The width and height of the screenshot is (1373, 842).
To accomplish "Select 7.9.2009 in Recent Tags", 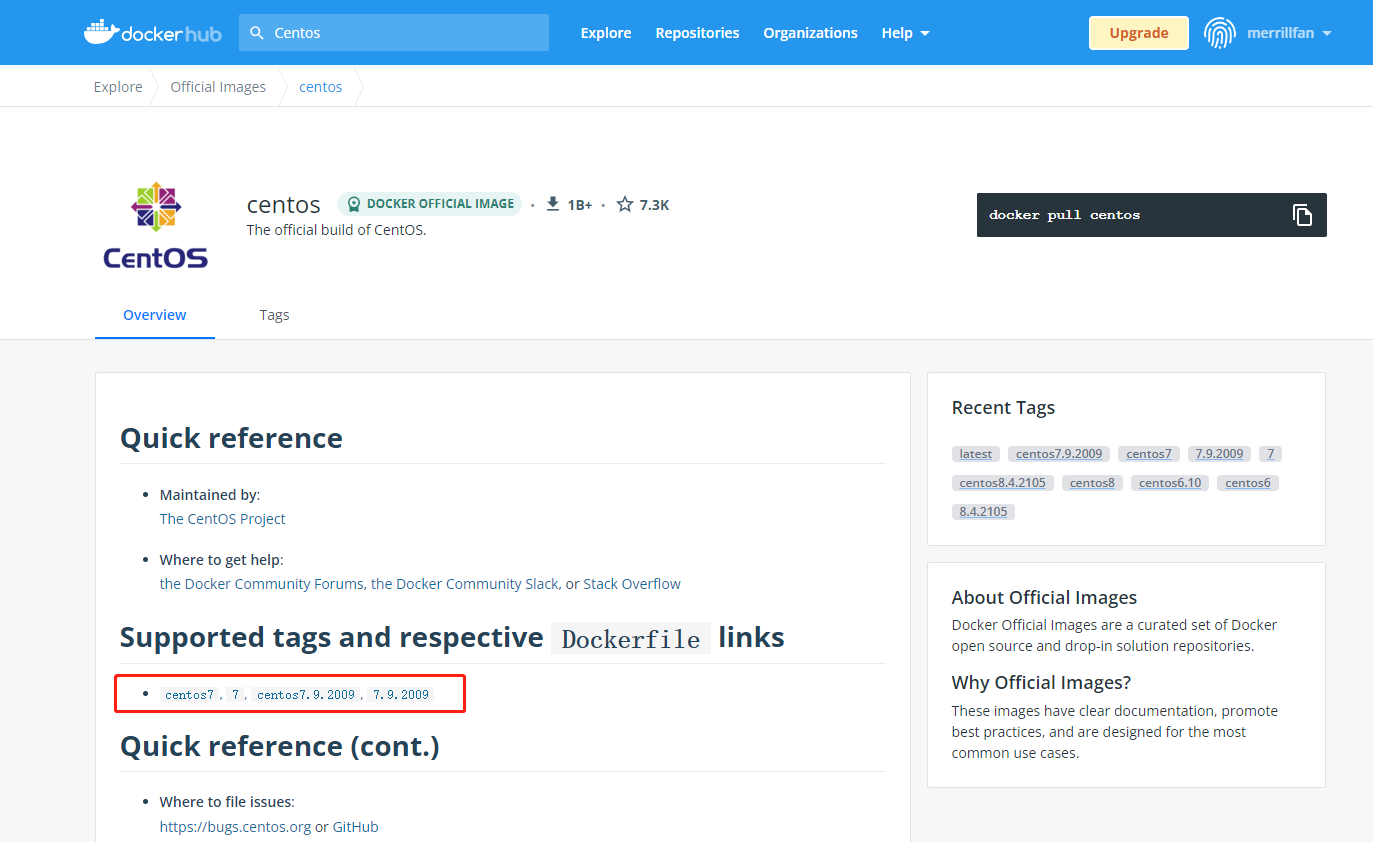I will pyautogui.click(x=1219, y=454).
